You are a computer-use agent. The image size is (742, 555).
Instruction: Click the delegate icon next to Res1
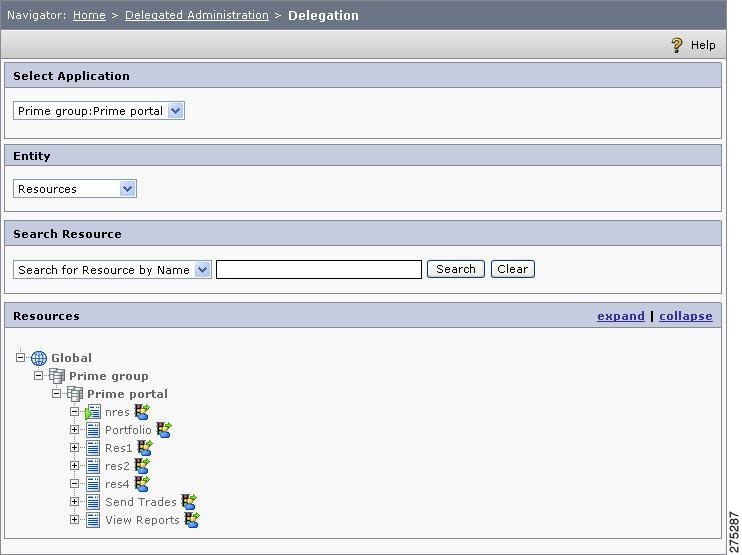tap(144, 448)
